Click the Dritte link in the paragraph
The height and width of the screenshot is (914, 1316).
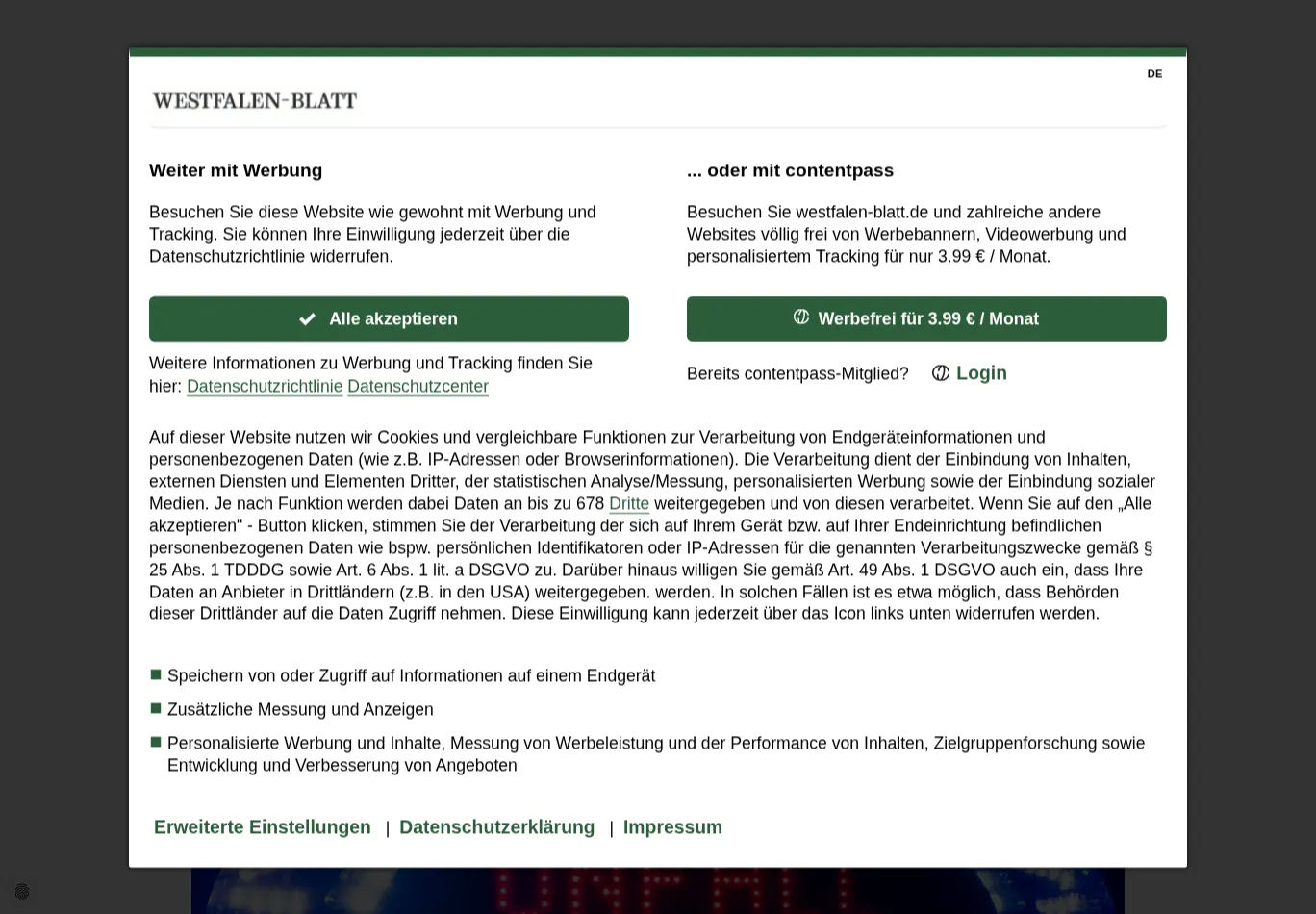[x=629, y=504]
